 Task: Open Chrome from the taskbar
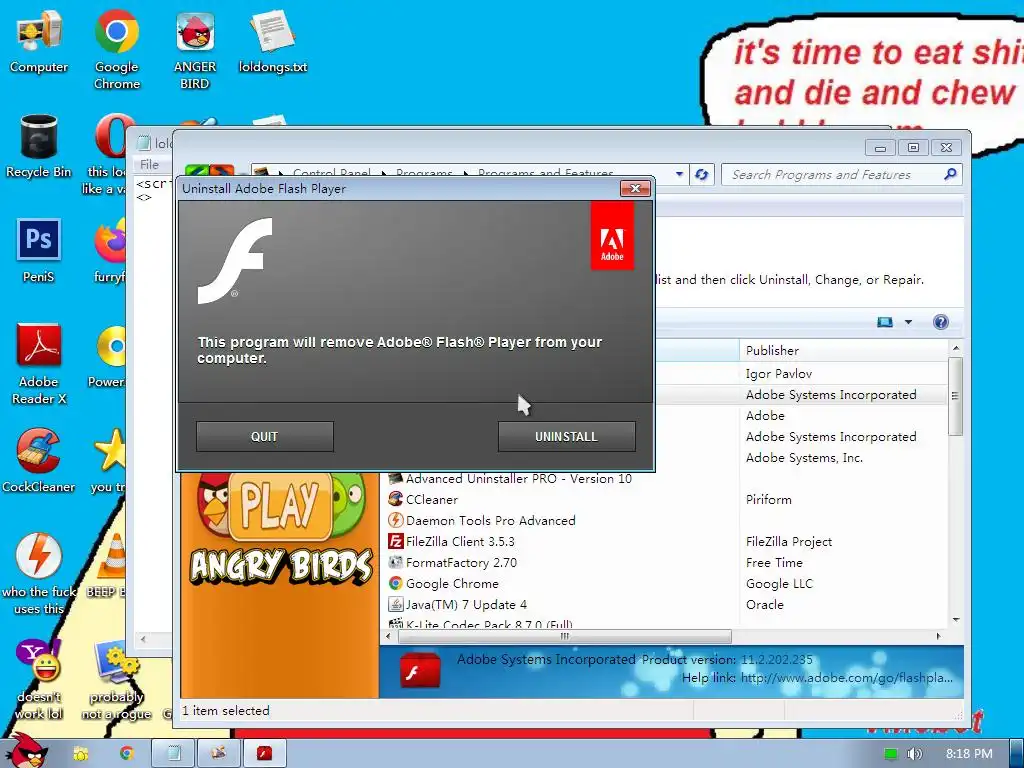(x=127, y=754)
